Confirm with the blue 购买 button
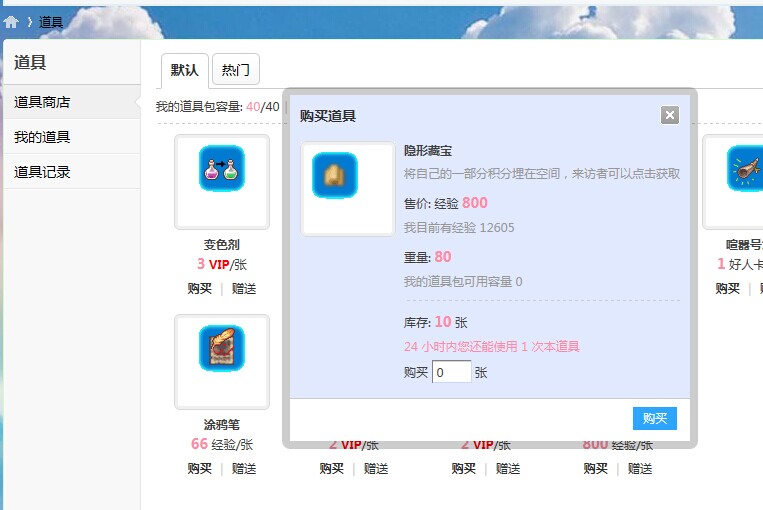This screenshot has width=763, height=510. click(654, 419)
